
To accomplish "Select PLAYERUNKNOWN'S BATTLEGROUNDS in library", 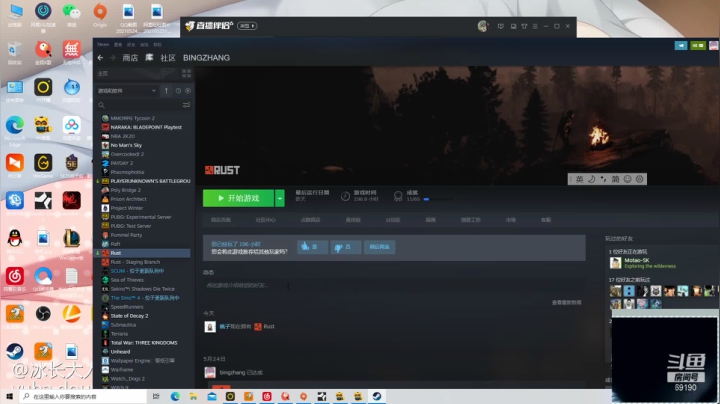I will coord(146,181).
